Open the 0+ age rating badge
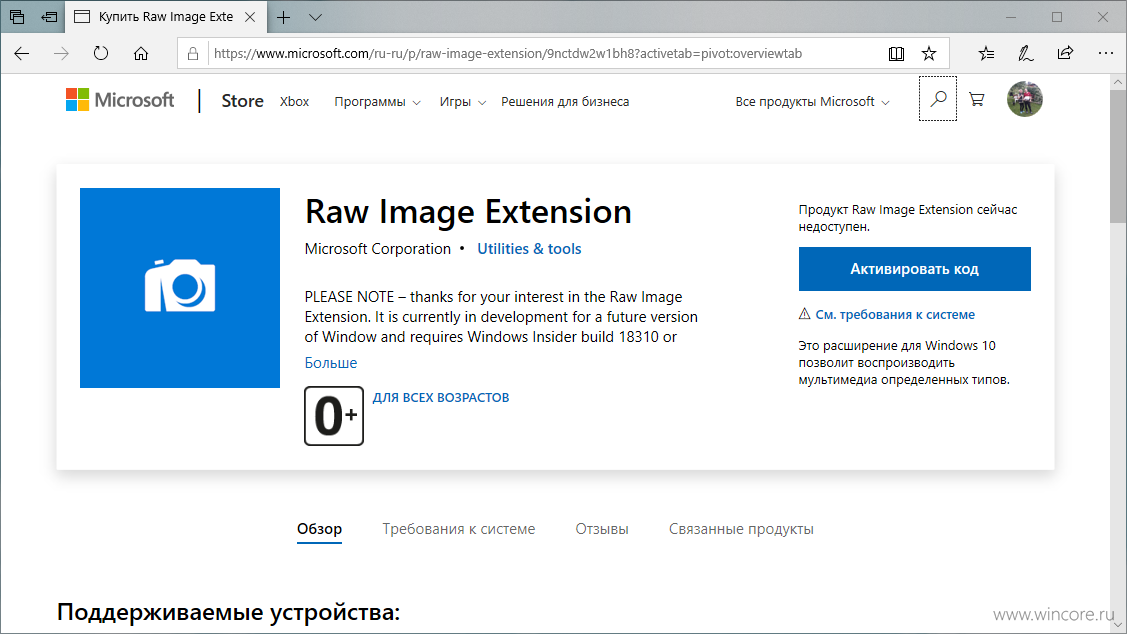Viewport: 1127px width, 634px height. [334, 416]
